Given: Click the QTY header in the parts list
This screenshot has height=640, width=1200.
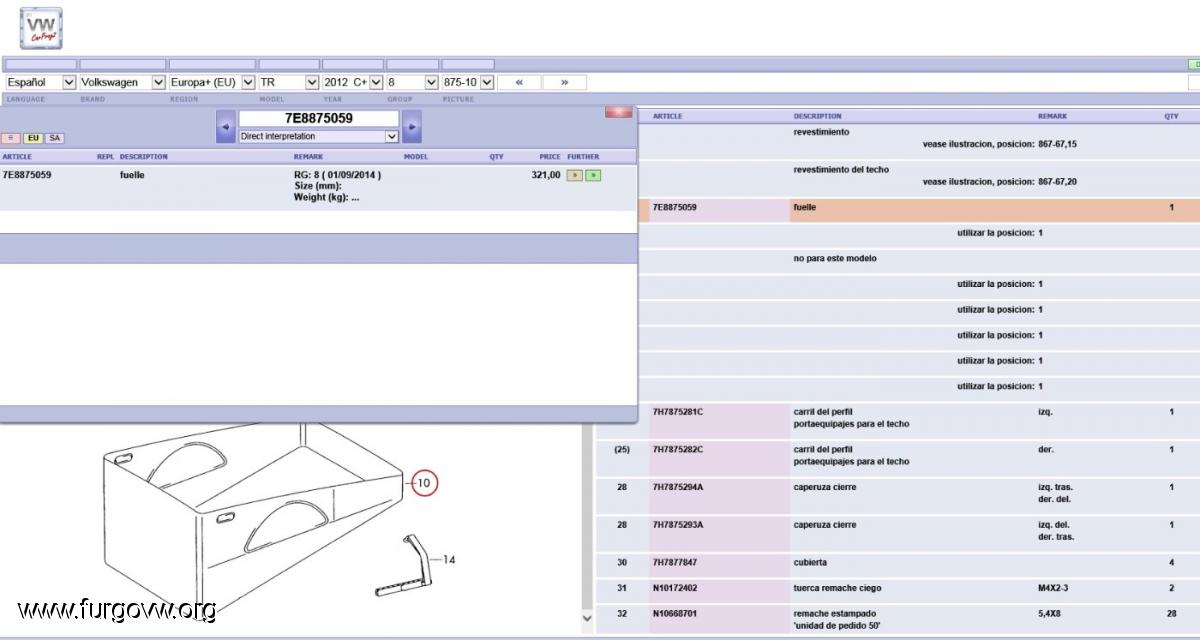Looking at the screenshot, I should tap(1171, 116).
